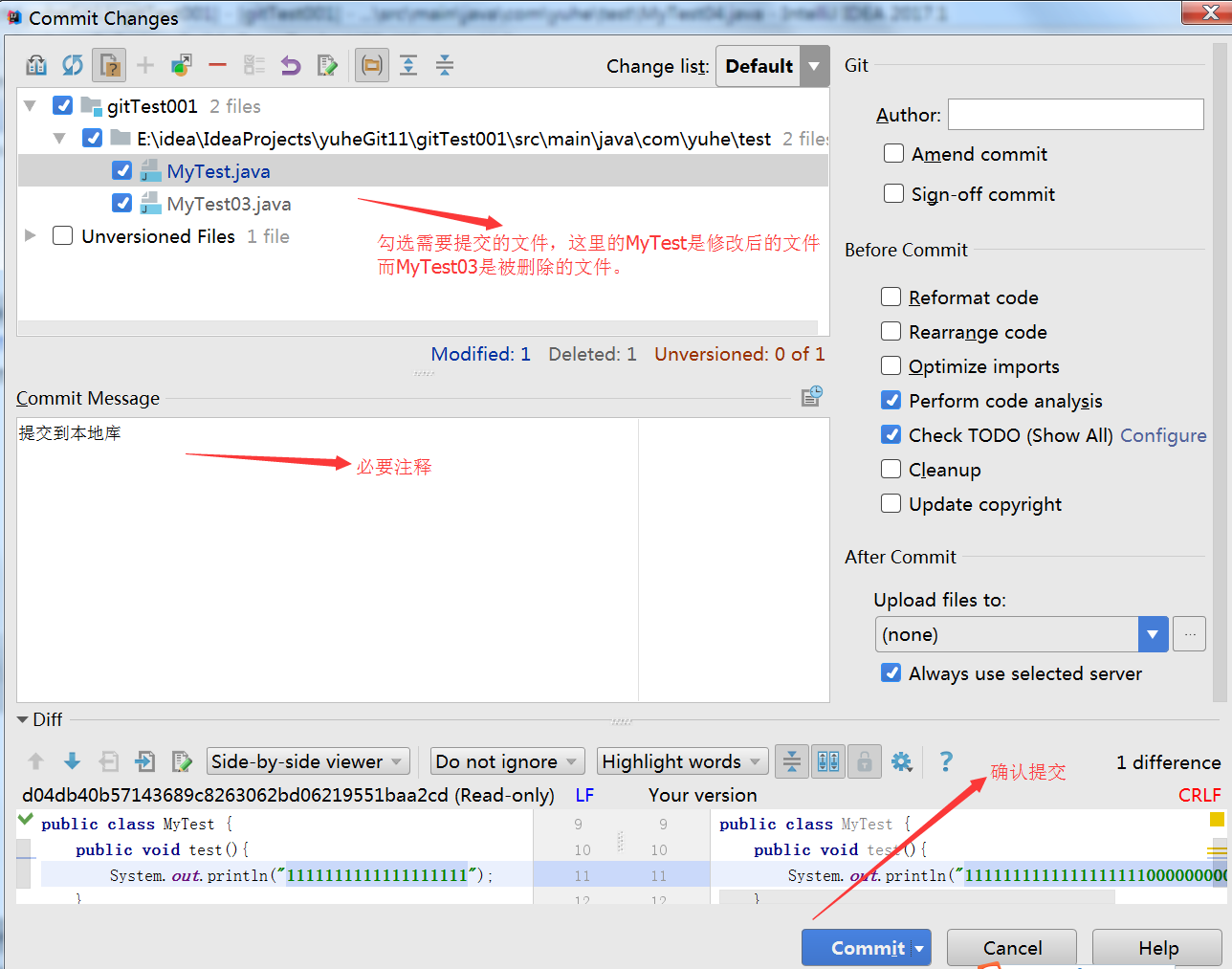Click the Show Diff toolbar icon
Image resolution: width=1232 pixels, height=969 pixels.
[x=36, y=65]
